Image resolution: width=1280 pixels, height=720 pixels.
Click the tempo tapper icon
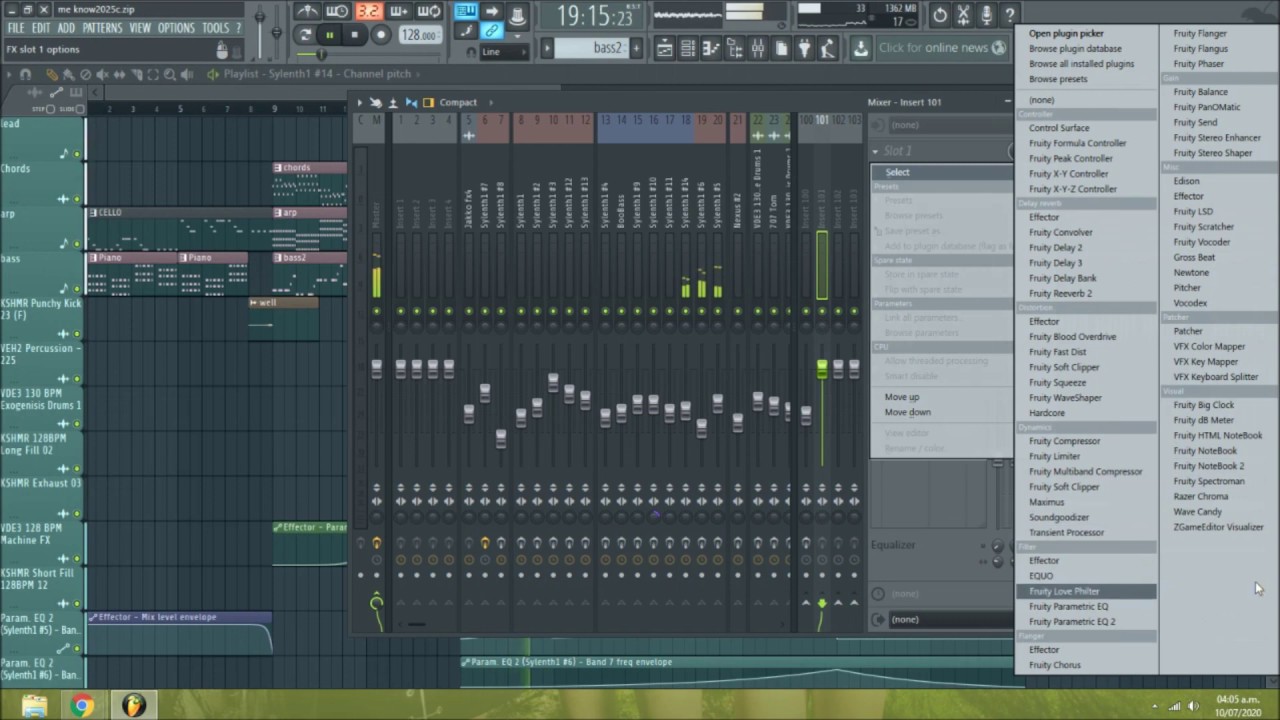(827, 48)
